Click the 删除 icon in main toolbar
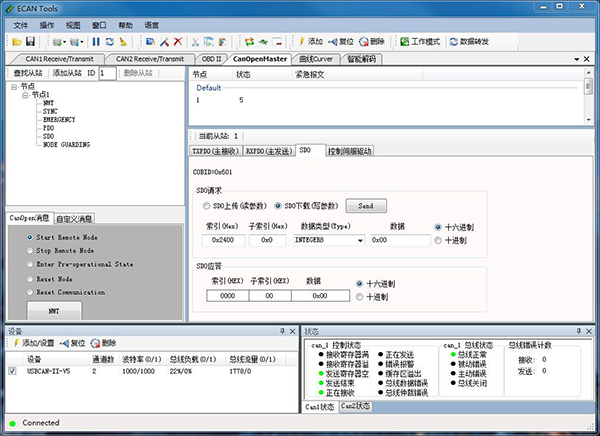600x436 pixels. 371,42
